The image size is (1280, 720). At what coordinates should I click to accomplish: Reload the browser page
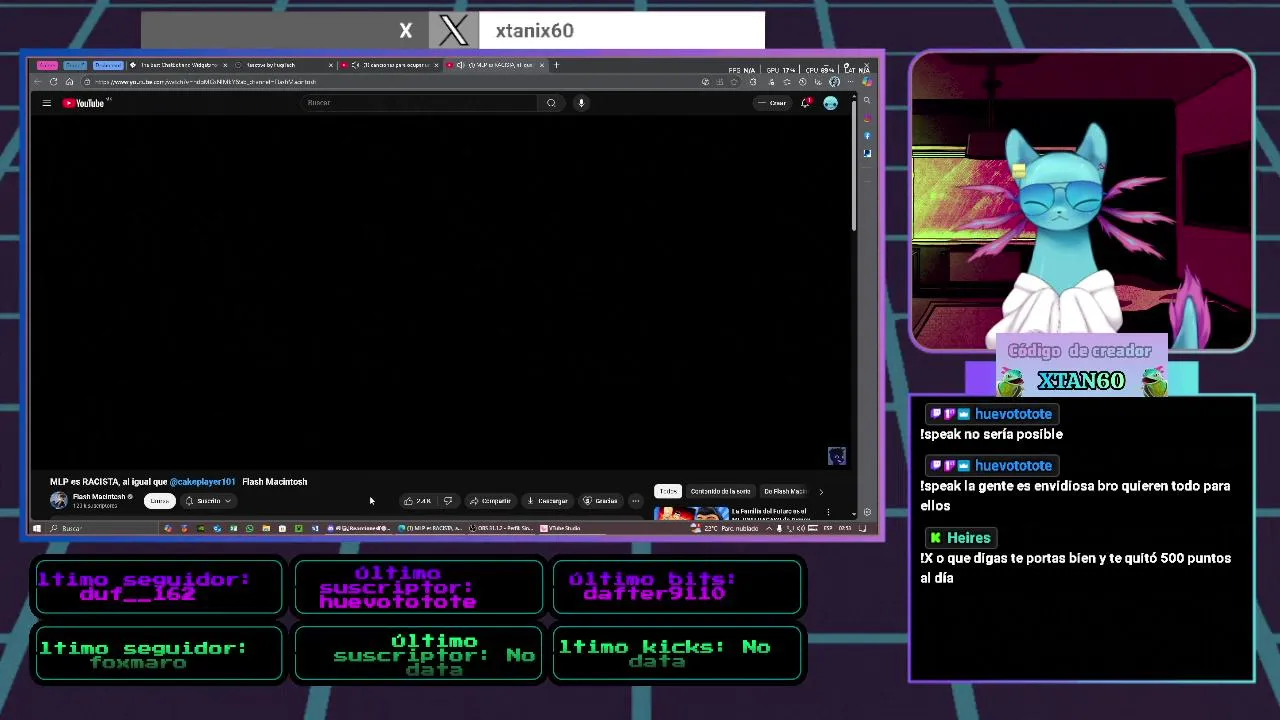coord(53,82)
